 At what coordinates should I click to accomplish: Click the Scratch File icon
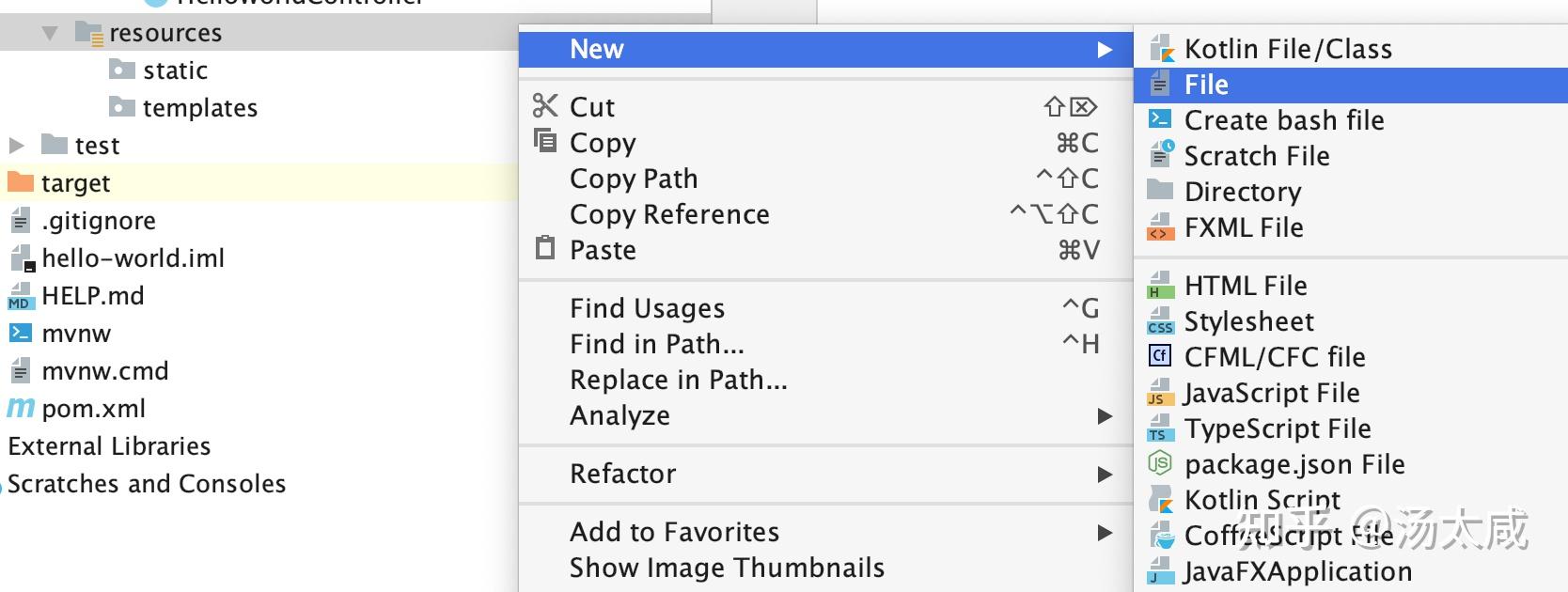(1162, 154)
